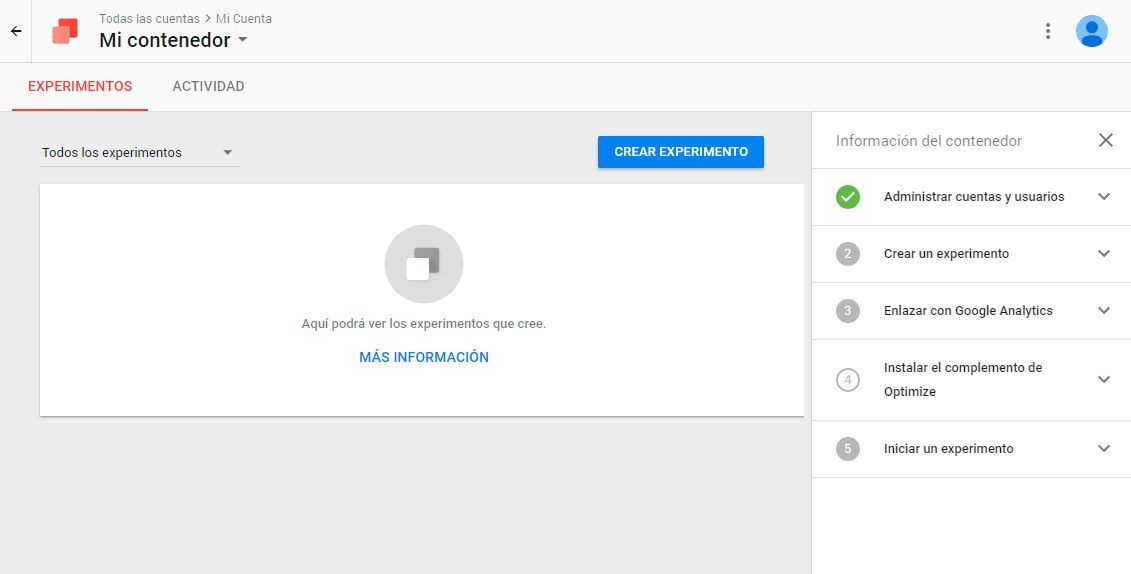Go to Todas las cuentas breadcrumb
Viewport: 1131px width, 574px height.
[x=149, y=19]
